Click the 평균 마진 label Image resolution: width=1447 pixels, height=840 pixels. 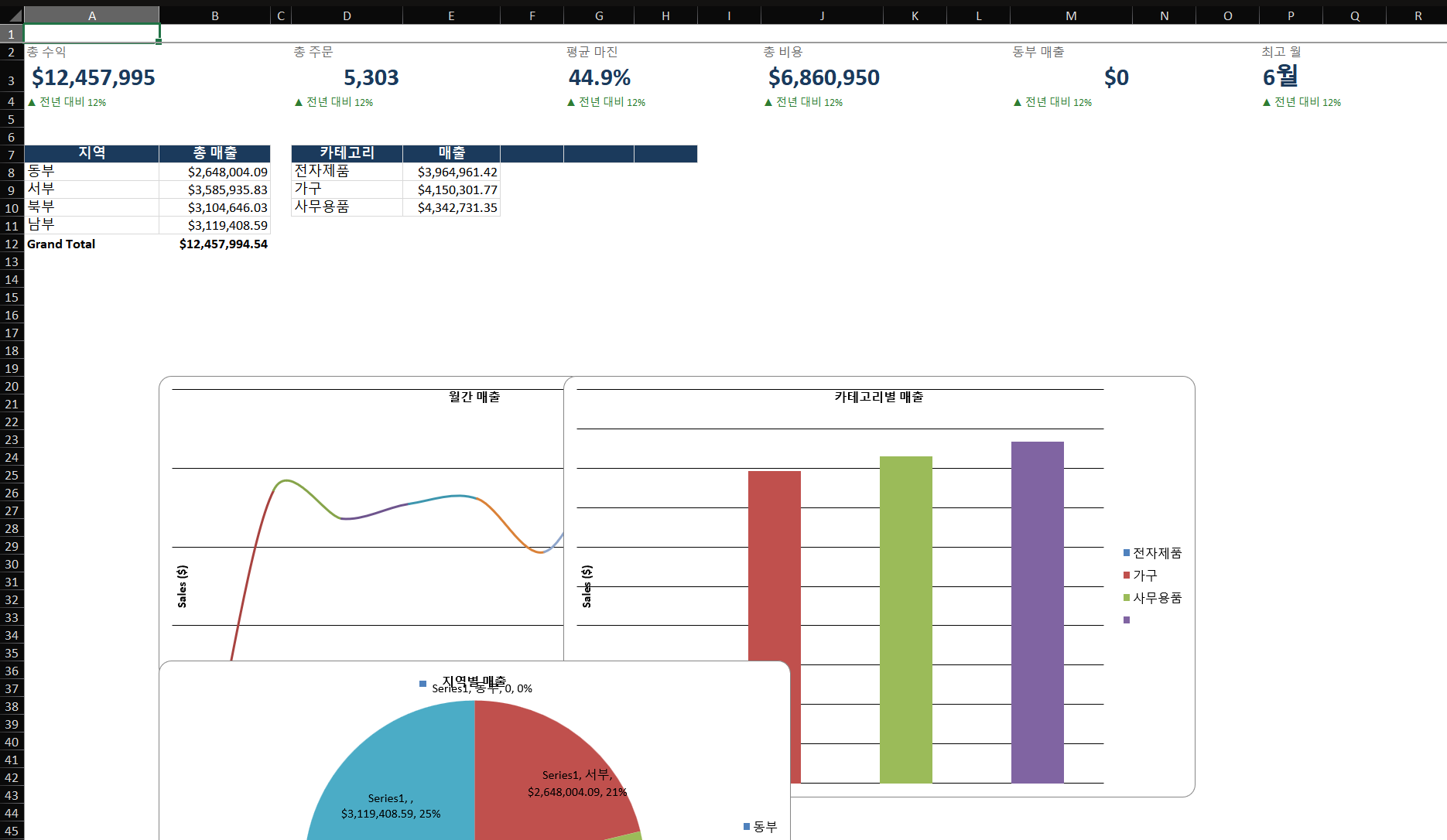pyautogui.click(x=592, y=52)
